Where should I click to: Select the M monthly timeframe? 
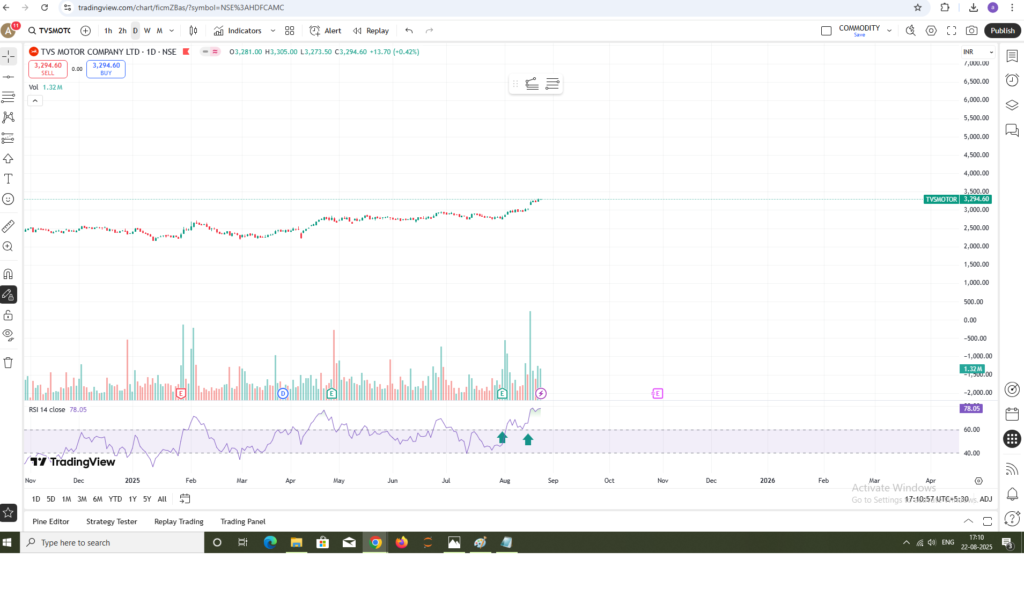pos(159,31)
